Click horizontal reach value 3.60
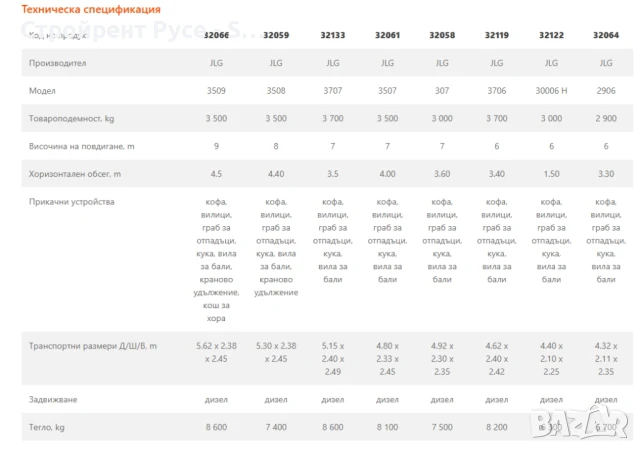 442,174
